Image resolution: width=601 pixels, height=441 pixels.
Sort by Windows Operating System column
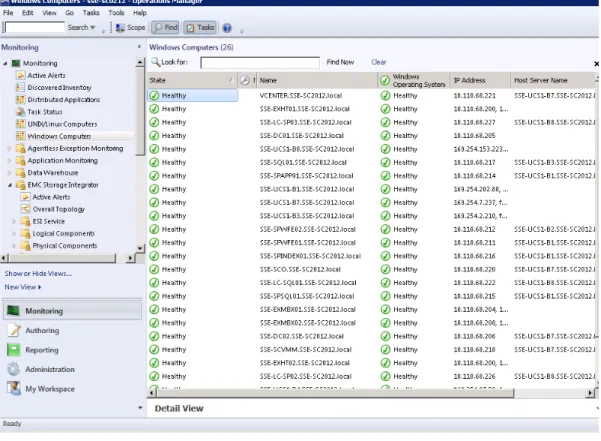pyautogui.click(x=414, y=80)
